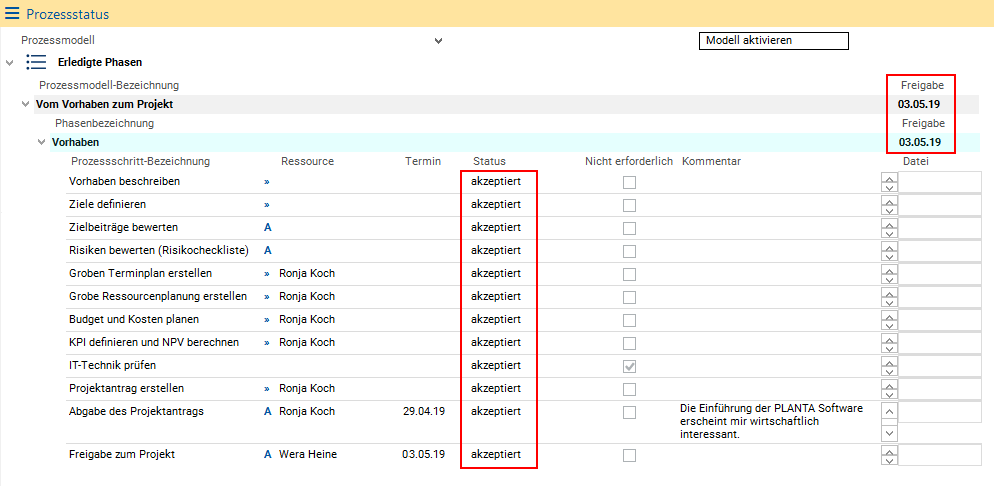Click the KPI definieren und NPV berechnen step

tap(154, 342)
